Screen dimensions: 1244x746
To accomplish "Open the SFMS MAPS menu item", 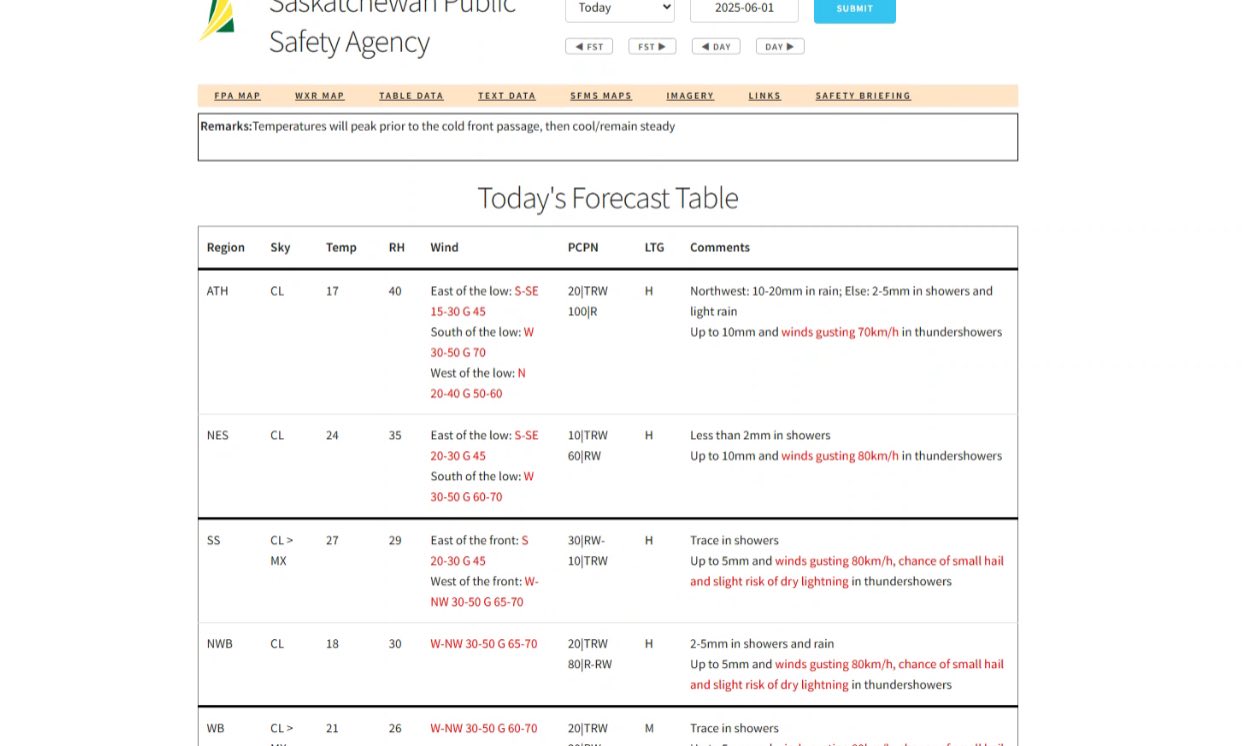I will (x=601, y=96).
